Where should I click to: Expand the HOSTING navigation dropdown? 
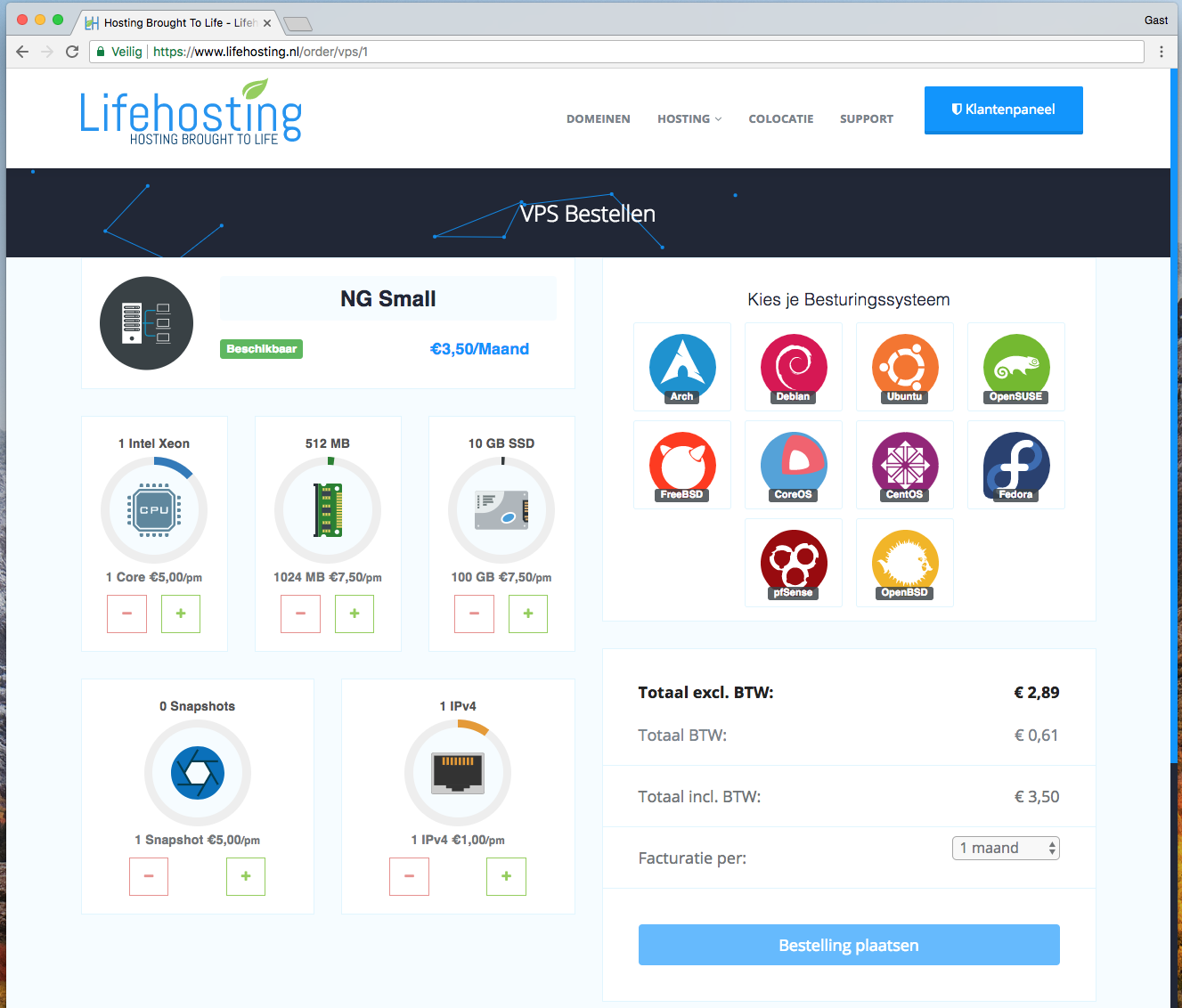pyautogui.click(x=689, y=118)
